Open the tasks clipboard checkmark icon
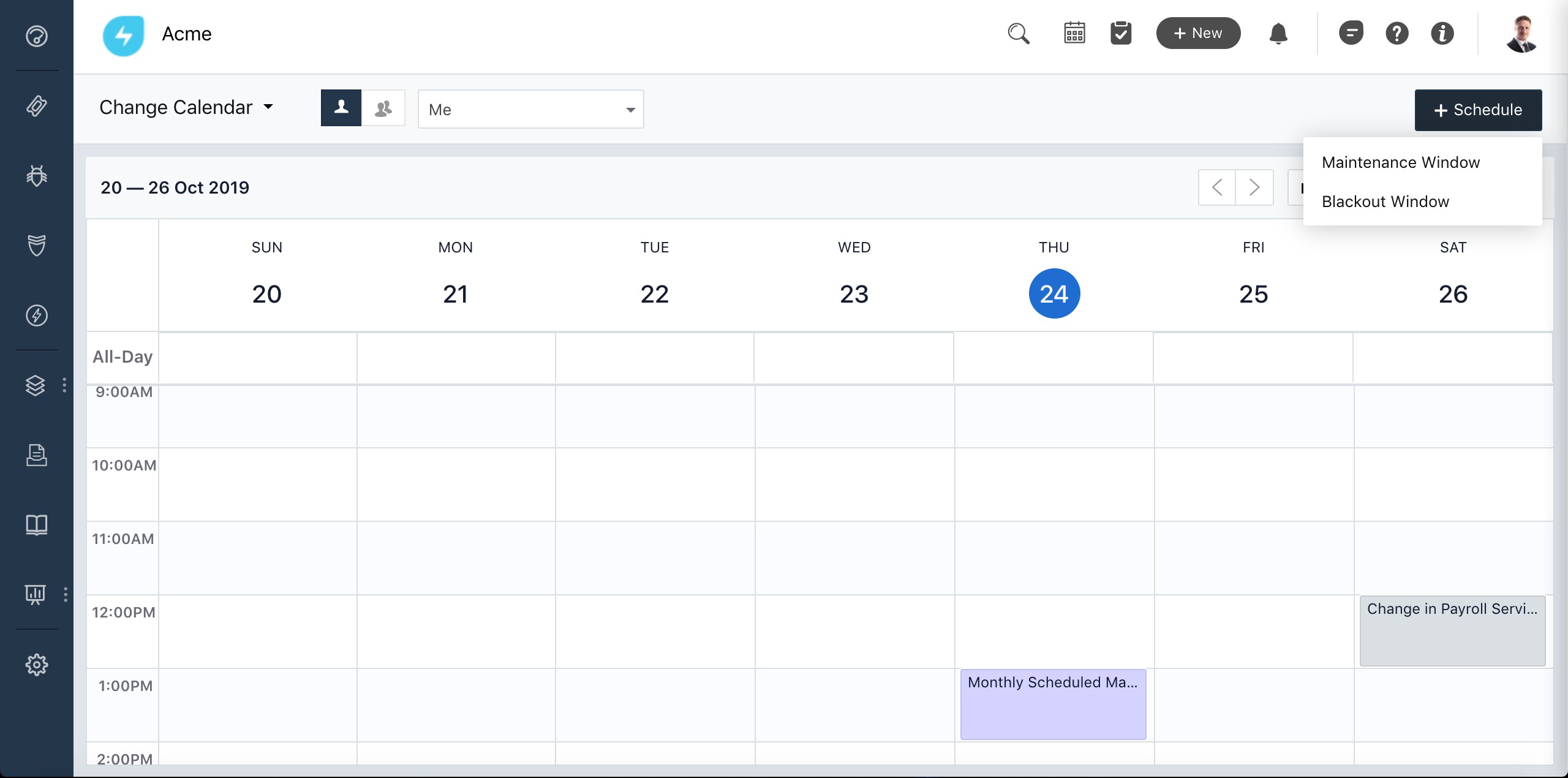The height and width of the screenshot is (778, 1568). [x=1121, y=33]
